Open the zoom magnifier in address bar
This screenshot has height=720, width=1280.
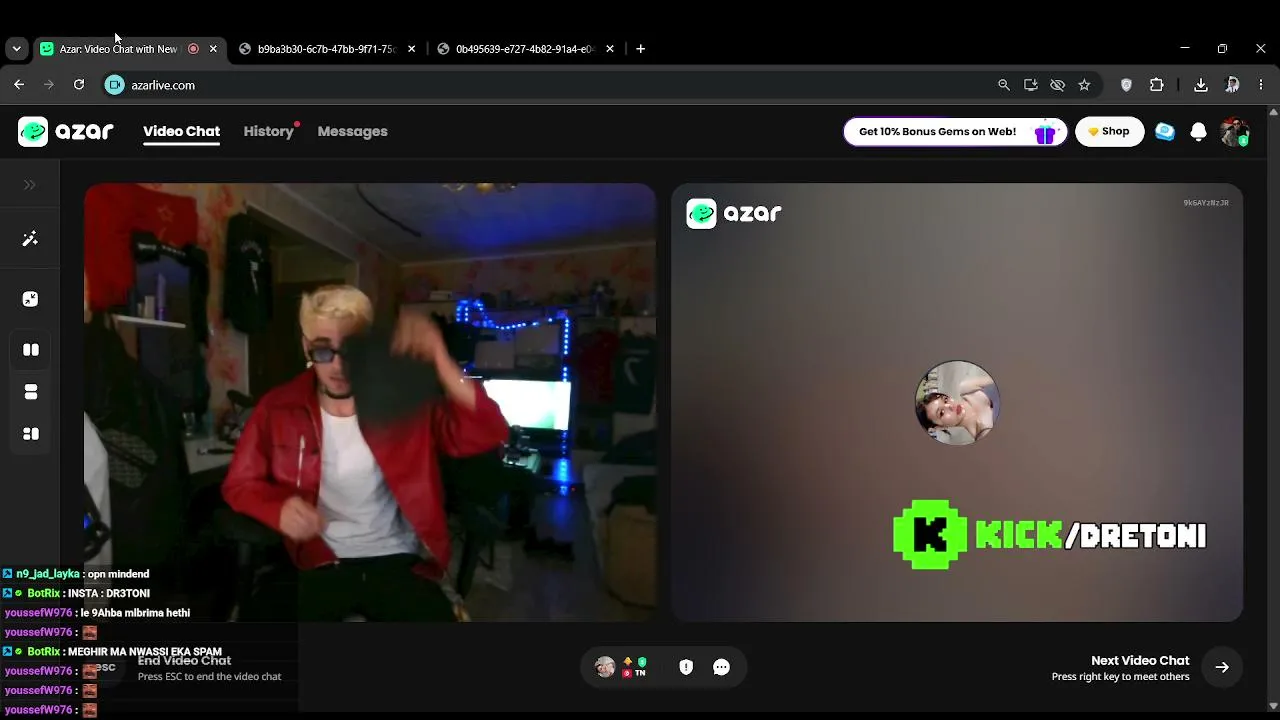[x=1004, y=85]
